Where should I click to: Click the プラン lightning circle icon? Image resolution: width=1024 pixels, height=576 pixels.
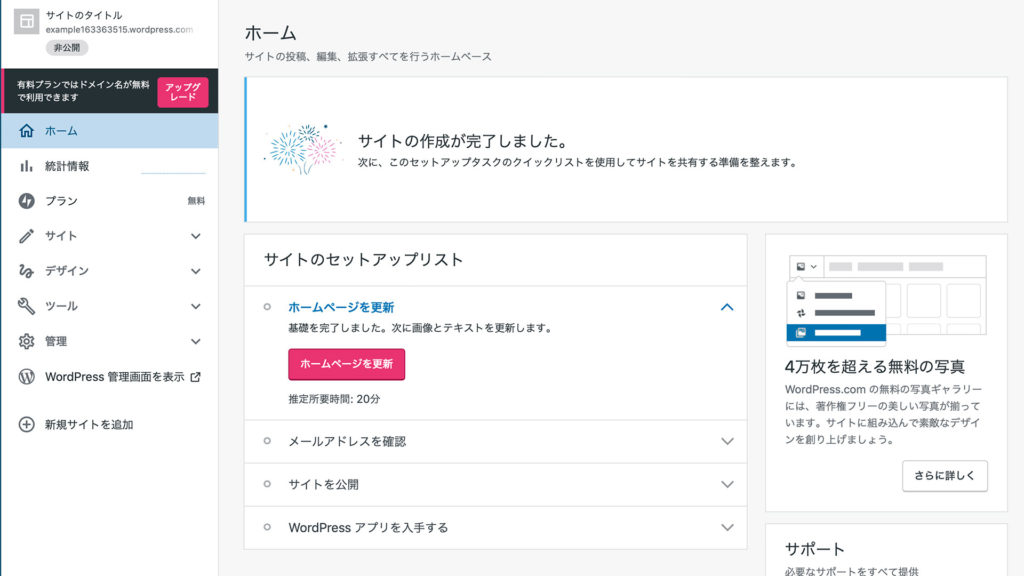pyautogui.click(x=26, y=201)
